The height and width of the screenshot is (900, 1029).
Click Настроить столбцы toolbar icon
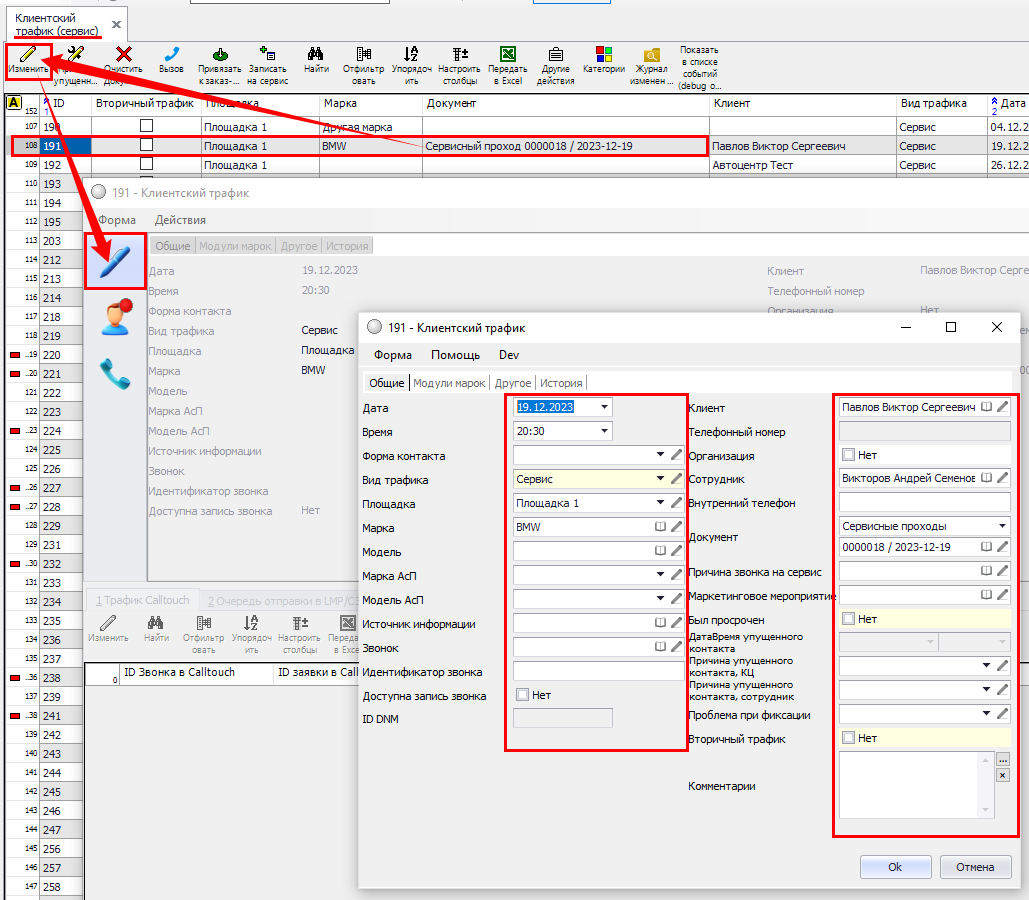[x=460, y=54]
